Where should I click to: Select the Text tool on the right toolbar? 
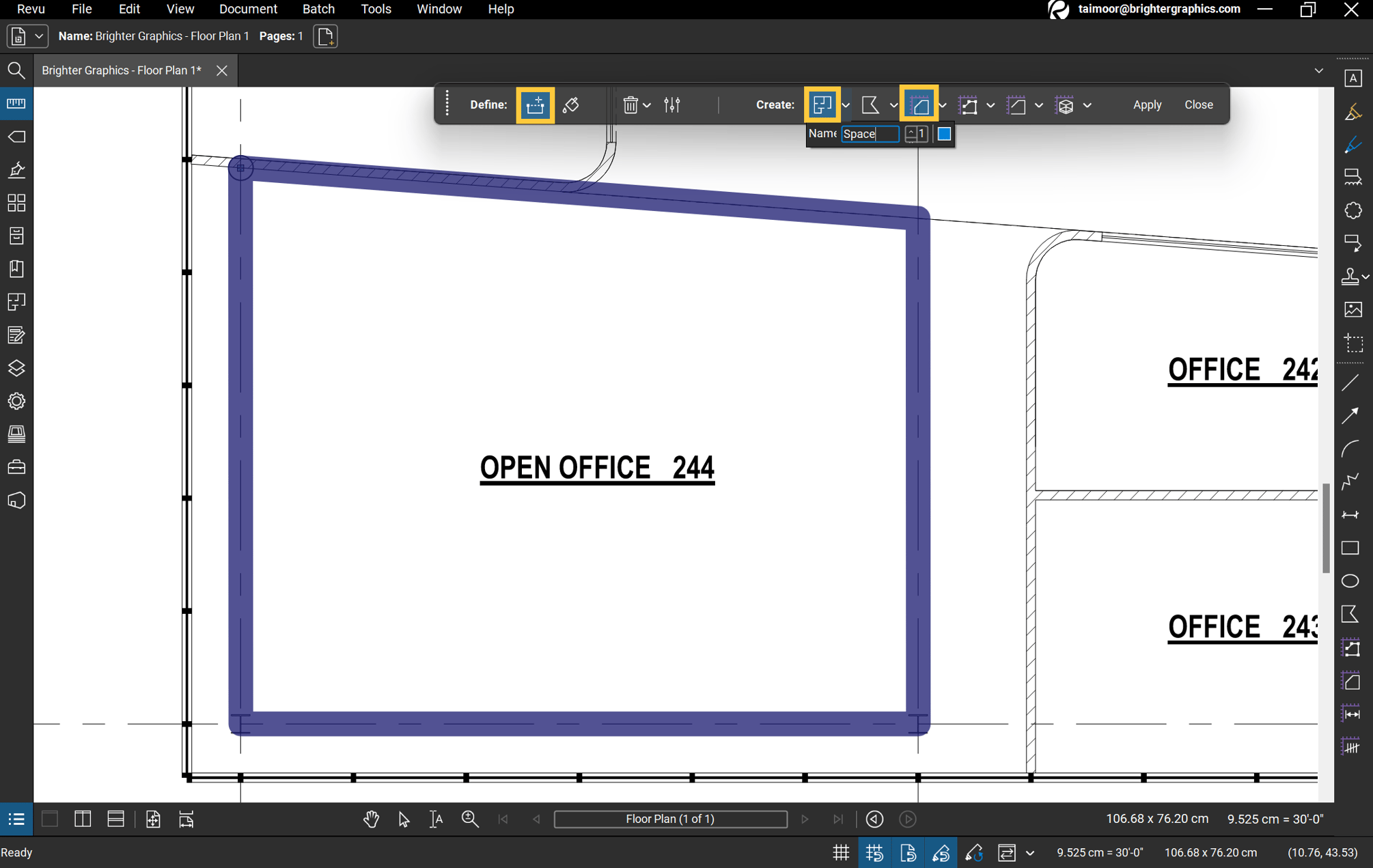tap(1353, 78)
